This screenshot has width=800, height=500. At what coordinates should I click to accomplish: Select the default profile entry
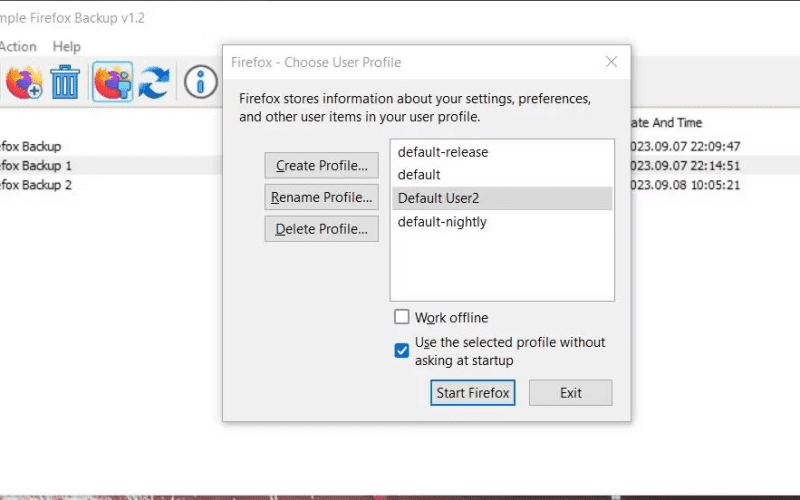[x=502, y=174]
